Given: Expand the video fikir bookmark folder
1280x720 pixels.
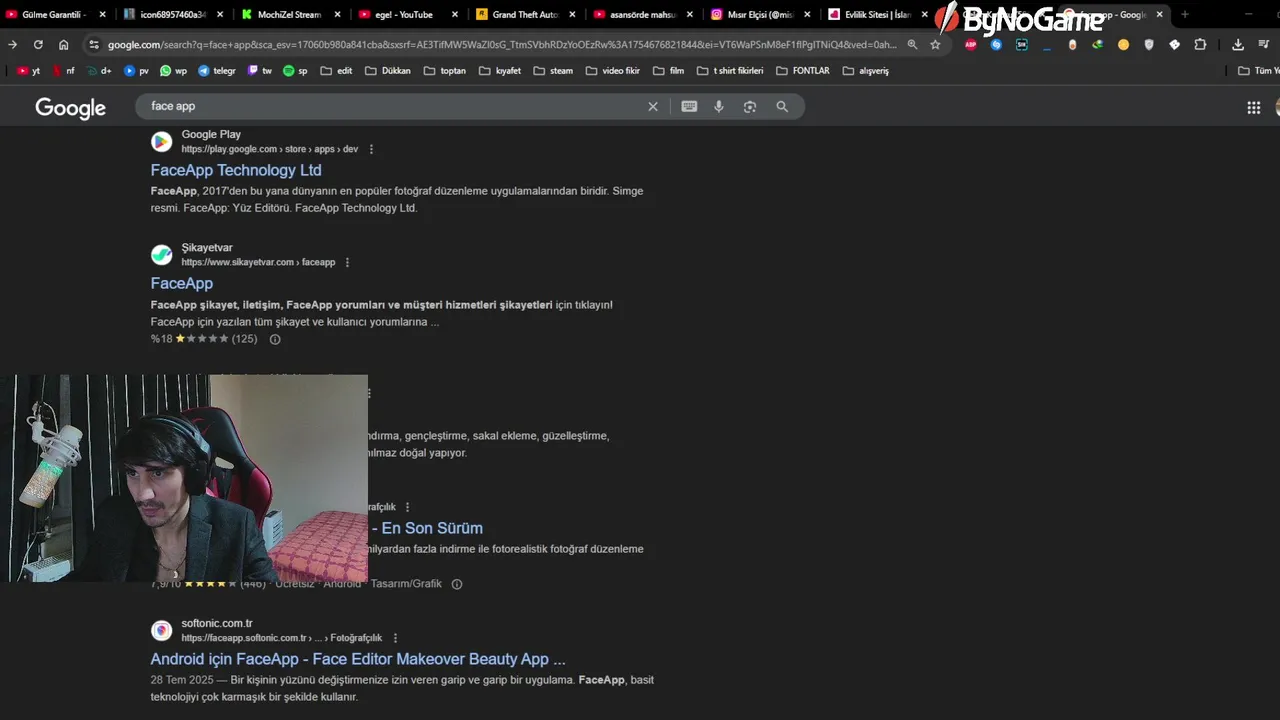Looking at the screenshot, I should (612, 71).
